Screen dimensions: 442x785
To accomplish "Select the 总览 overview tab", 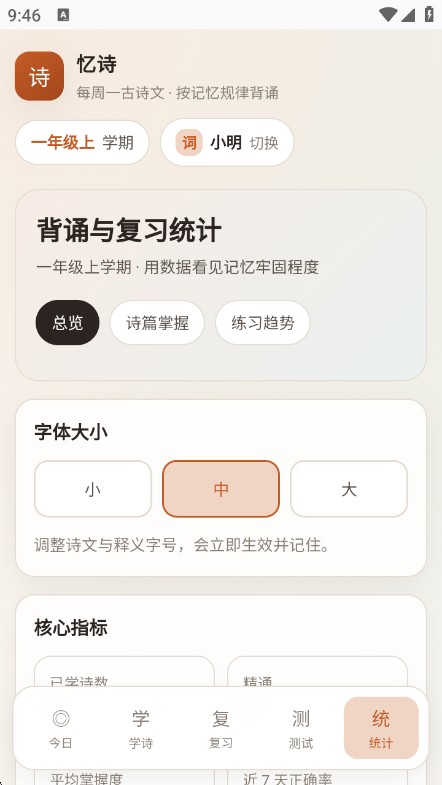I will click(x=68, y=323).
